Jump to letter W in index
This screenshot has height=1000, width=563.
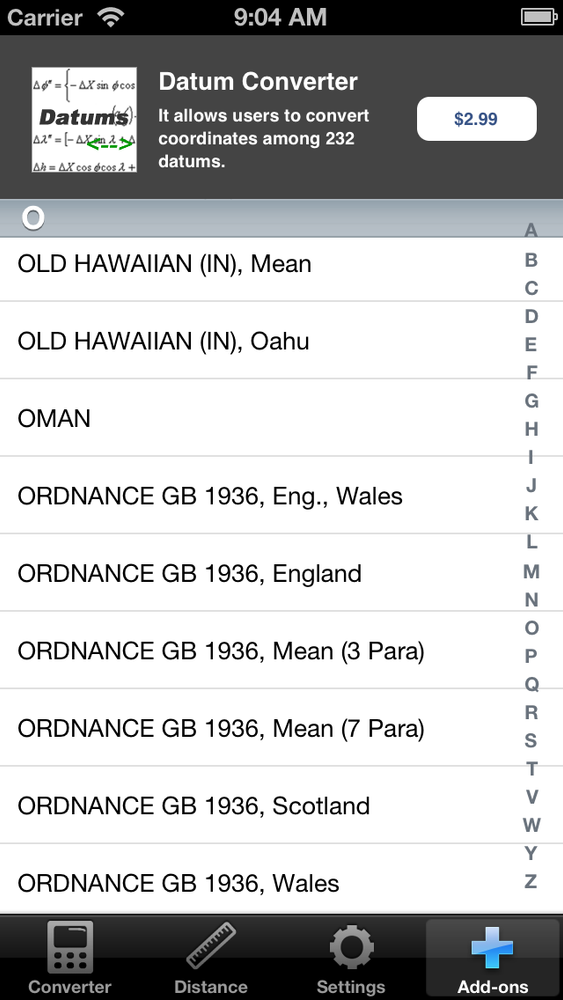tap(531, 825)
